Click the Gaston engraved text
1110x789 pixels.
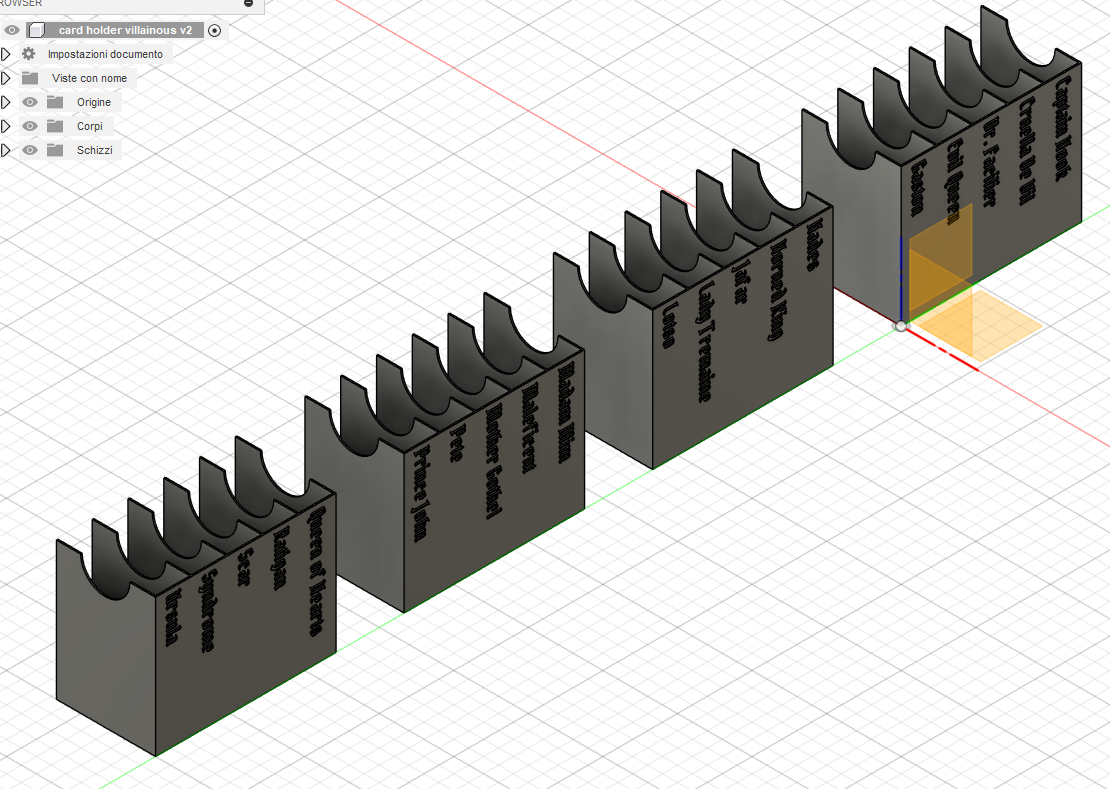point(917,188)
